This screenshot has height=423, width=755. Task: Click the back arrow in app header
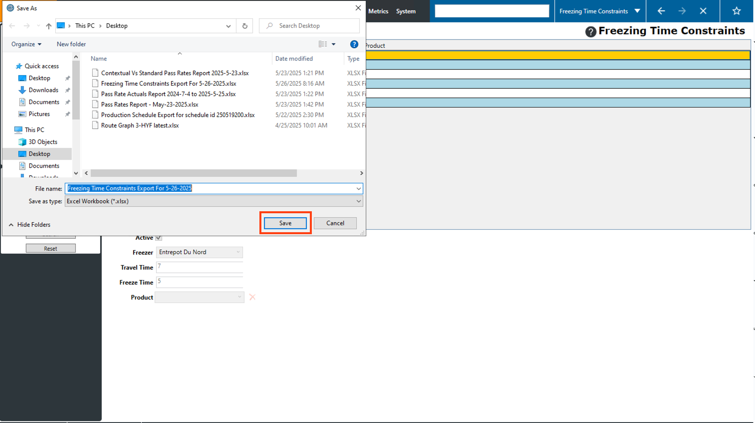661,11
